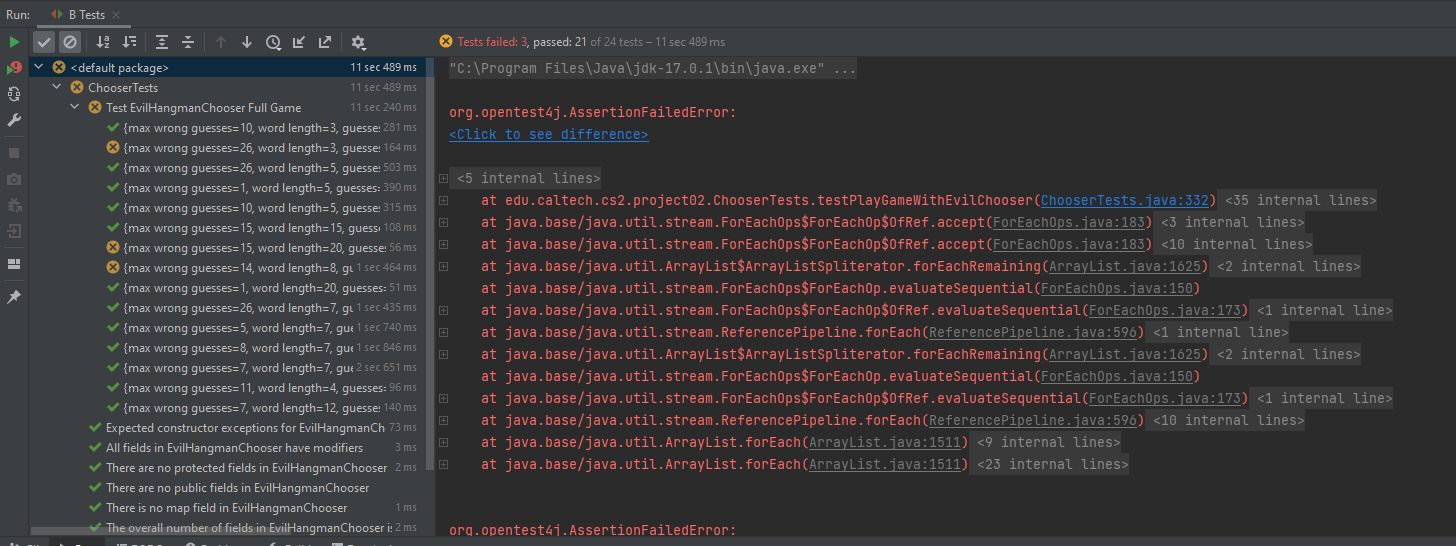This screenshot has width=1456, height=546.
Task: Click the Rerun Failed Tests icon
Action: [14, 68]
